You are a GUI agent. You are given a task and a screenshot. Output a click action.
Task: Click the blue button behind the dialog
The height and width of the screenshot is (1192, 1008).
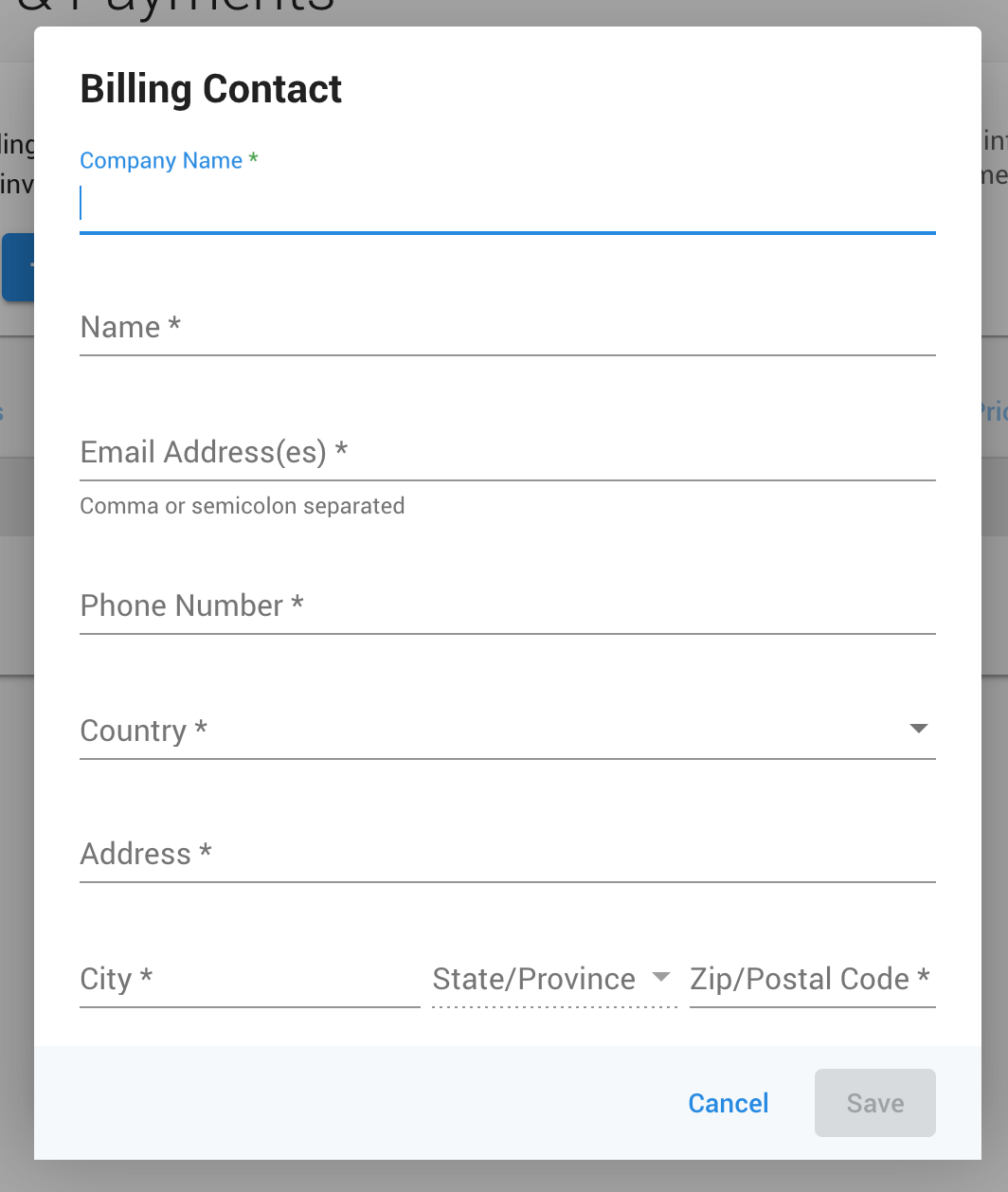[18, 267]
